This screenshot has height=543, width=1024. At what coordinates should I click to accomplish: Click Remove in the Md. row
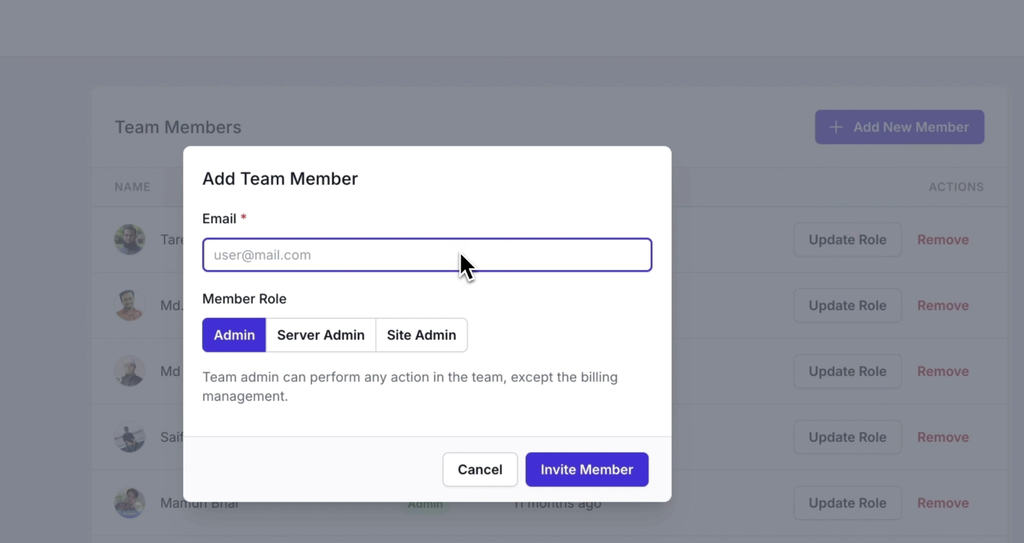click(943, 306)
